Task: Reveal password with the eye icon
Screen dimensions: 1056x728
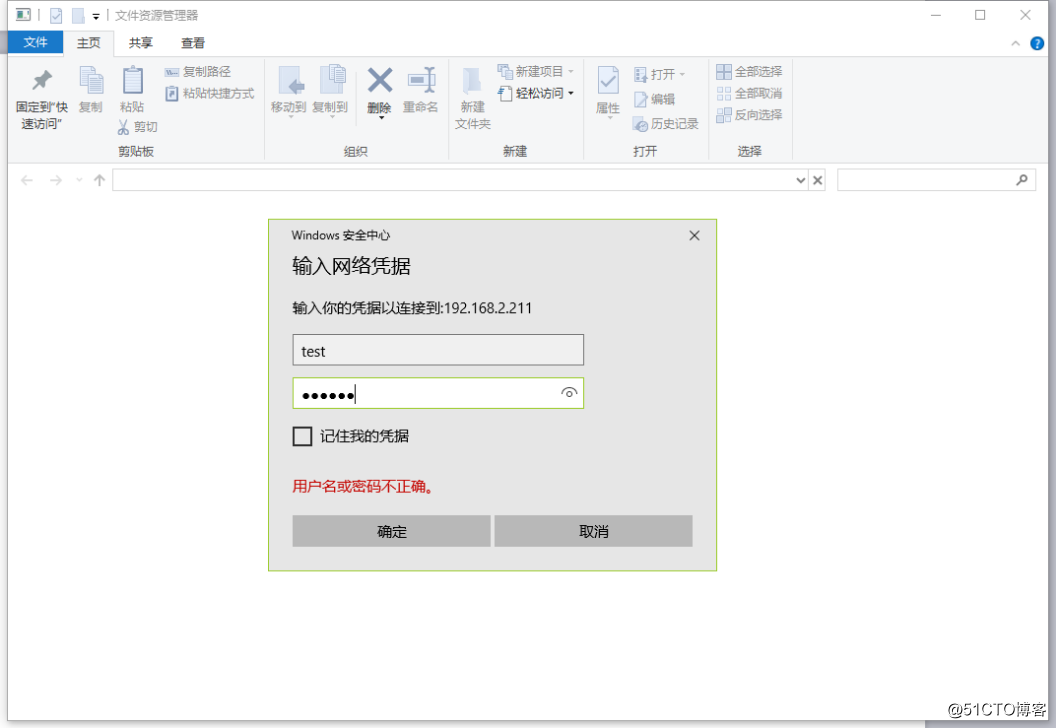Action: pos(569,393)
